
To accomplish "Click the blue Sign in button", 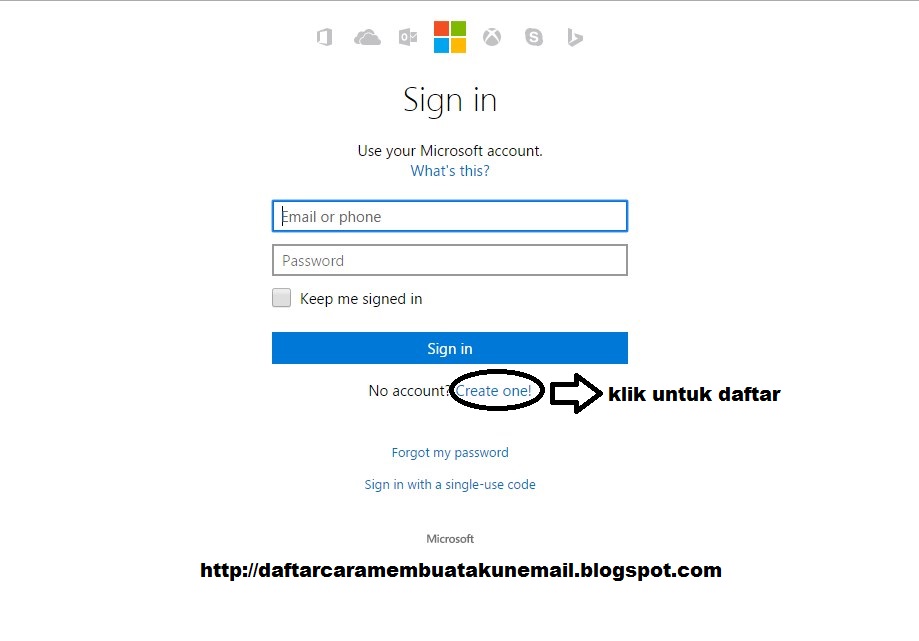I will coord(450,348).
